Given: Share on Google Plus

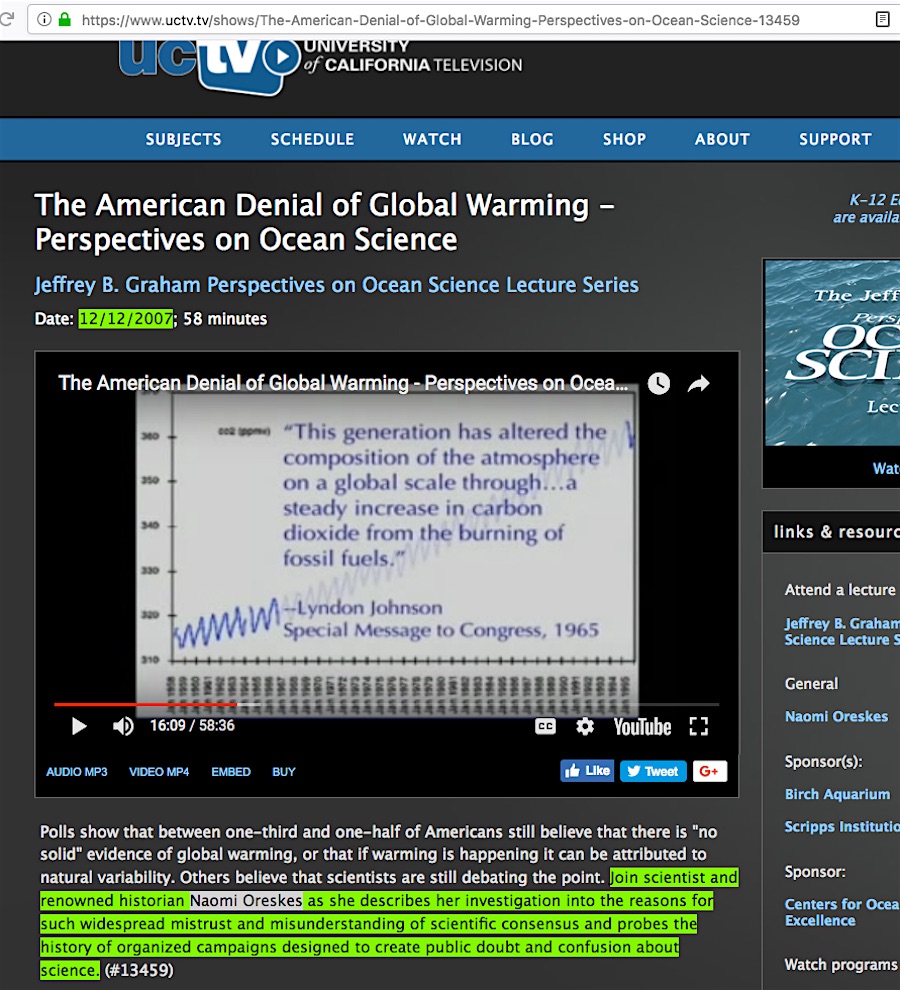Looking at the screenshot, I should pyautogui.click(x=709, y=771).
